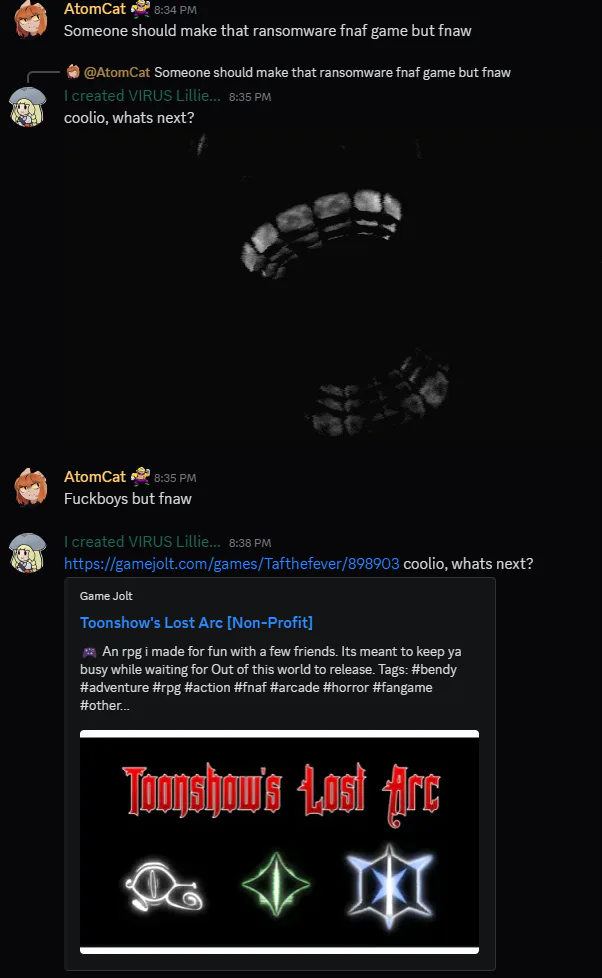Click the AtomCat username on the top message
The image size is (602, 978).
point(95,9)
